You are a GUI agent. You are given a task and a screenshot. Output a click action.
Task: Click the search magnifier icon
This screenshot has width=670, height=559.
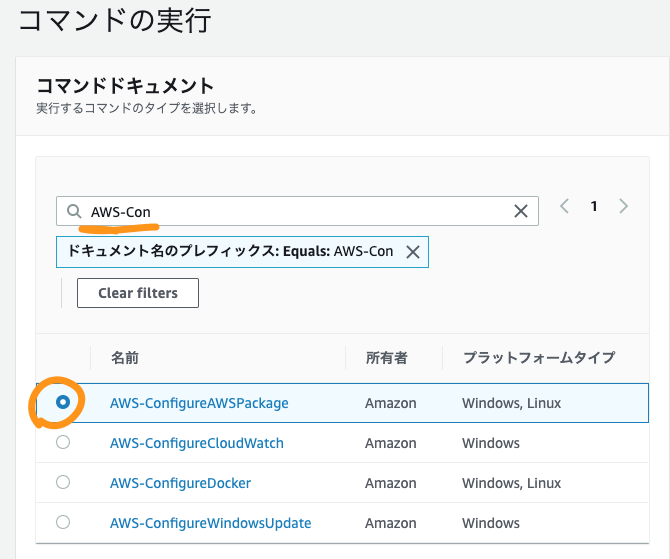pyautogui.click(x=74, y=211)
